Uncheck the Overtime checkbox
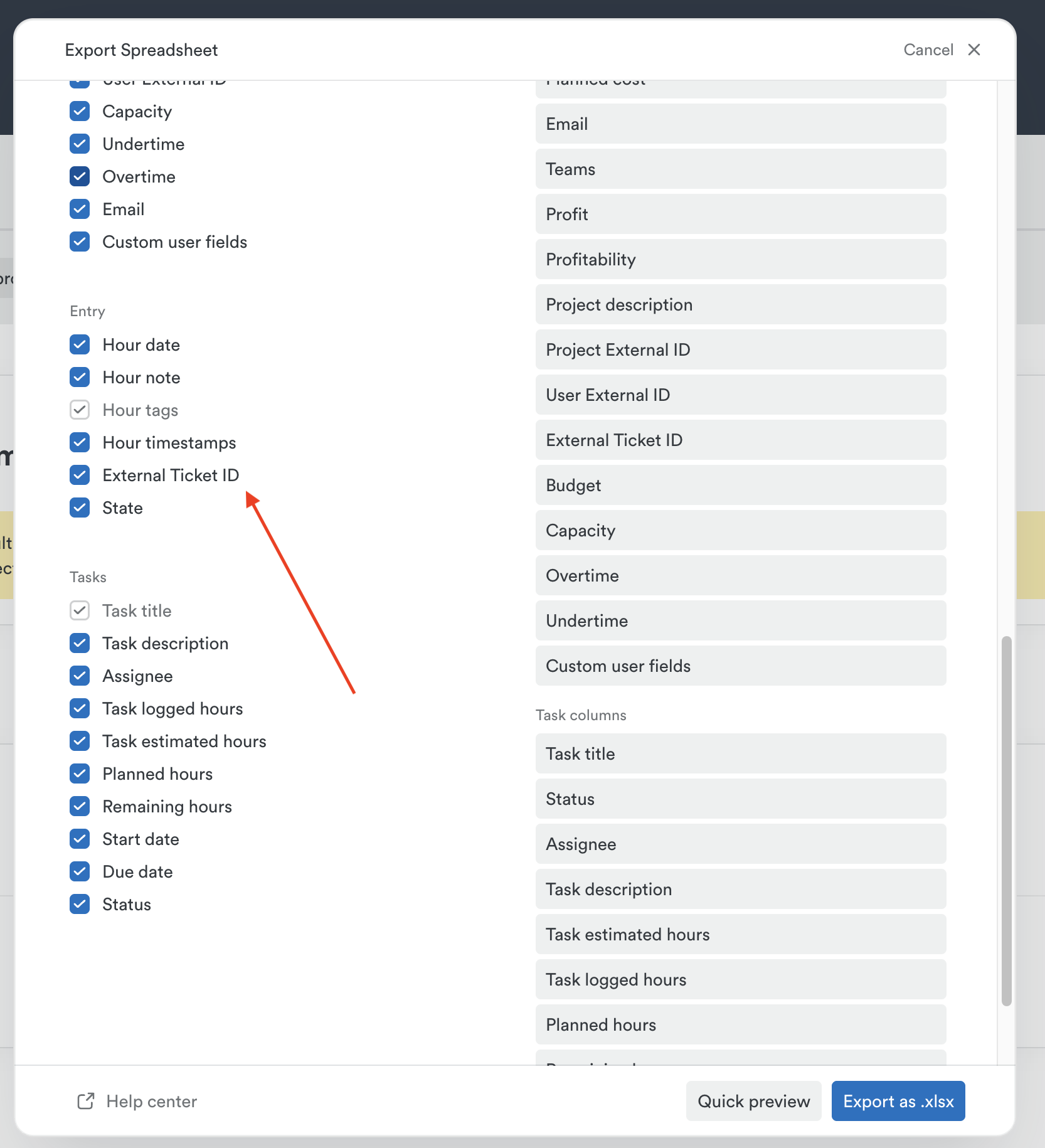1045x1148 pixels. (80, 176)
